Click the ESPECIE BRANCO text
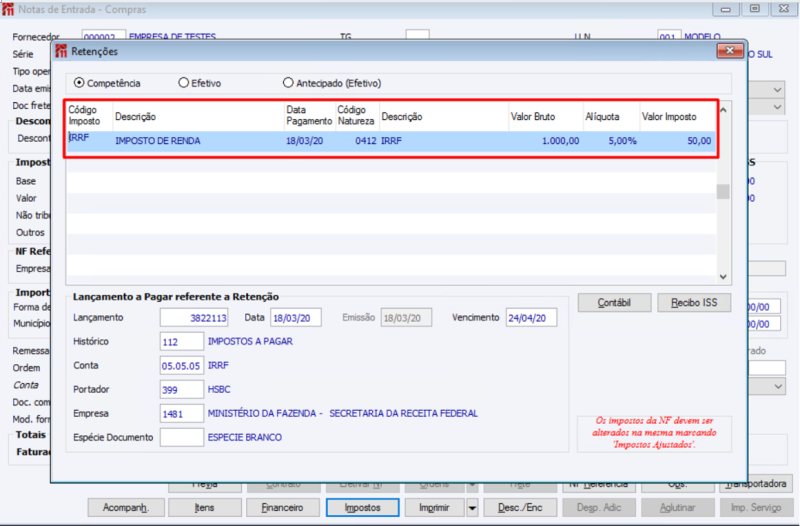800x526 pixels. (x=244, y=437)
